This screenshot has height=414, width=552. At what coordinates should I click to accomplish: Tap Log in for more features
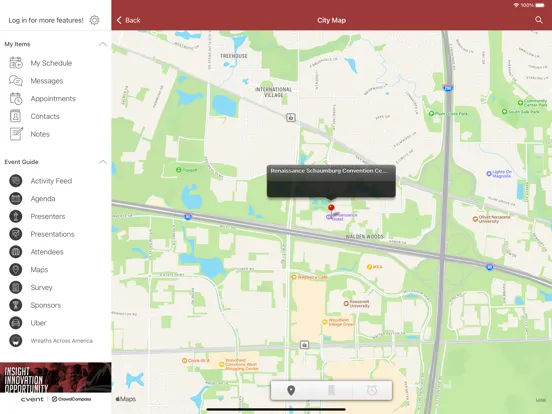[x=46, y=20]
